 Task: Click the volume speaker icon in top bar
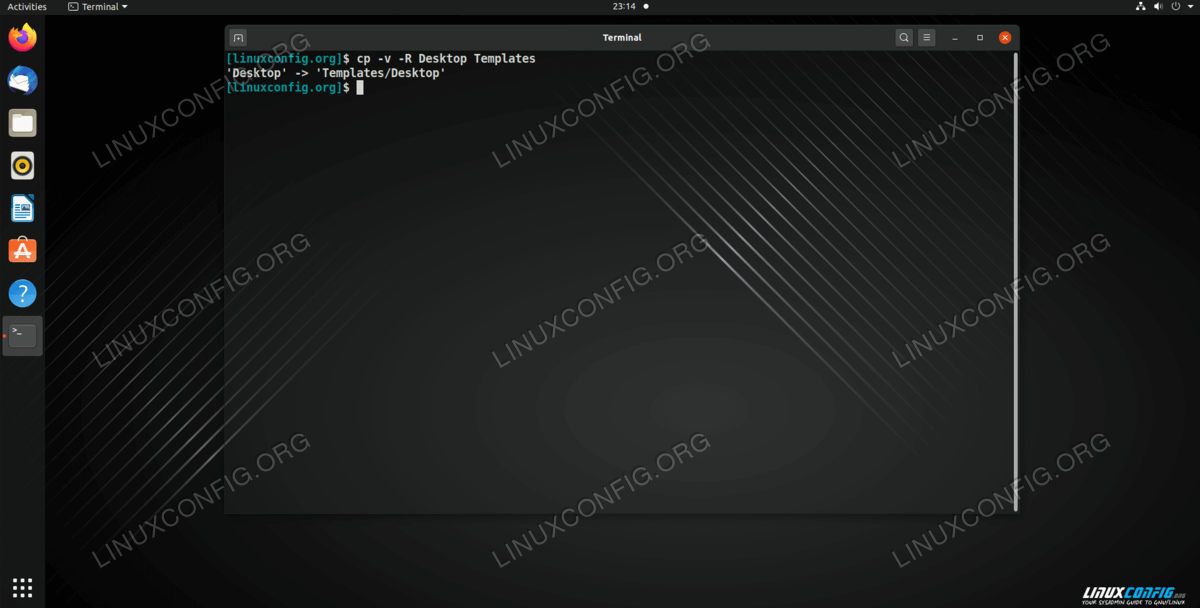pyautogui.click(x=1158, y=7)
